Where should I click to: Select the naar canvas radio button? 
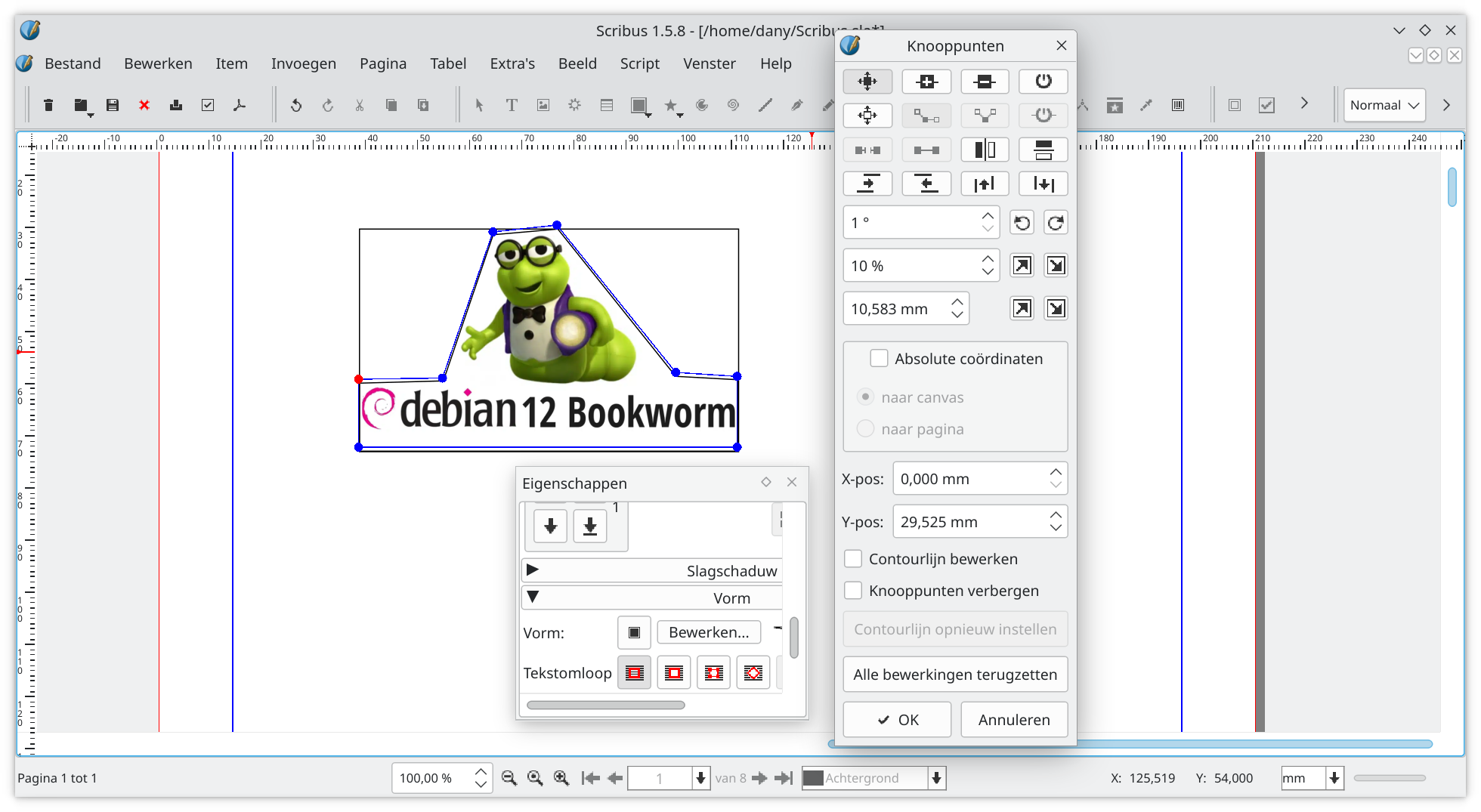click(866, 397)
